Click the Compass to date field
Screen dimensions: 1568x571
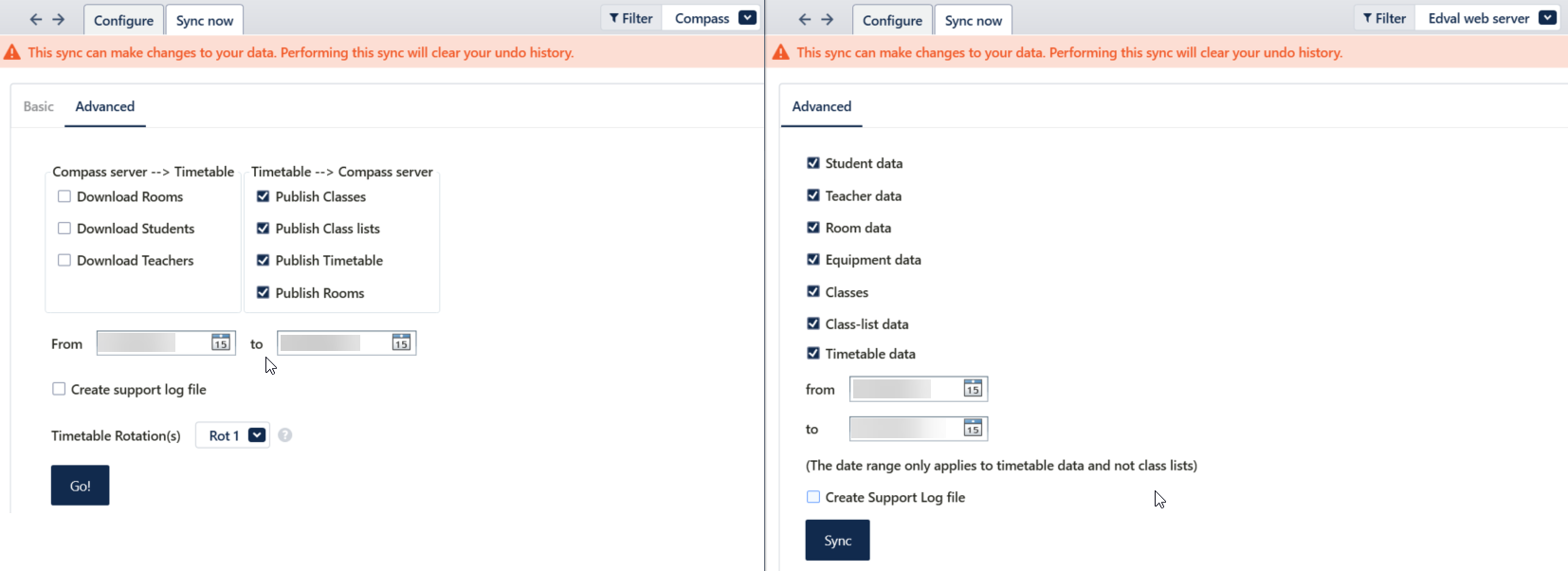click(347, 342)
